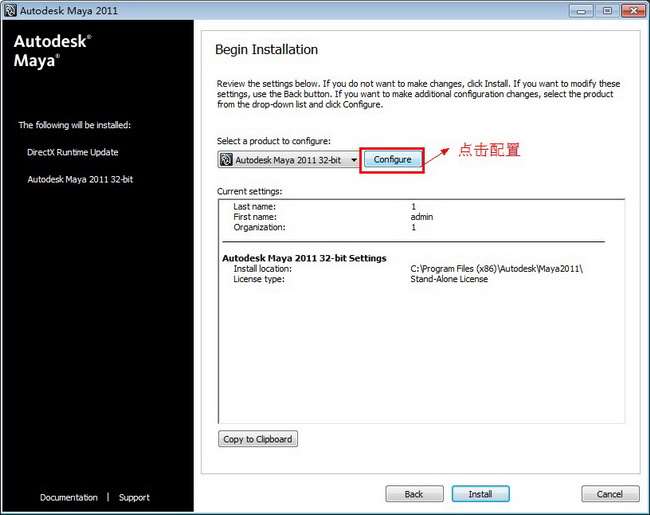The width and height of the screenshot is (650, 515).
Task: Minimize the Autodesk Maya 2011 window
Action: pos(581,11)
